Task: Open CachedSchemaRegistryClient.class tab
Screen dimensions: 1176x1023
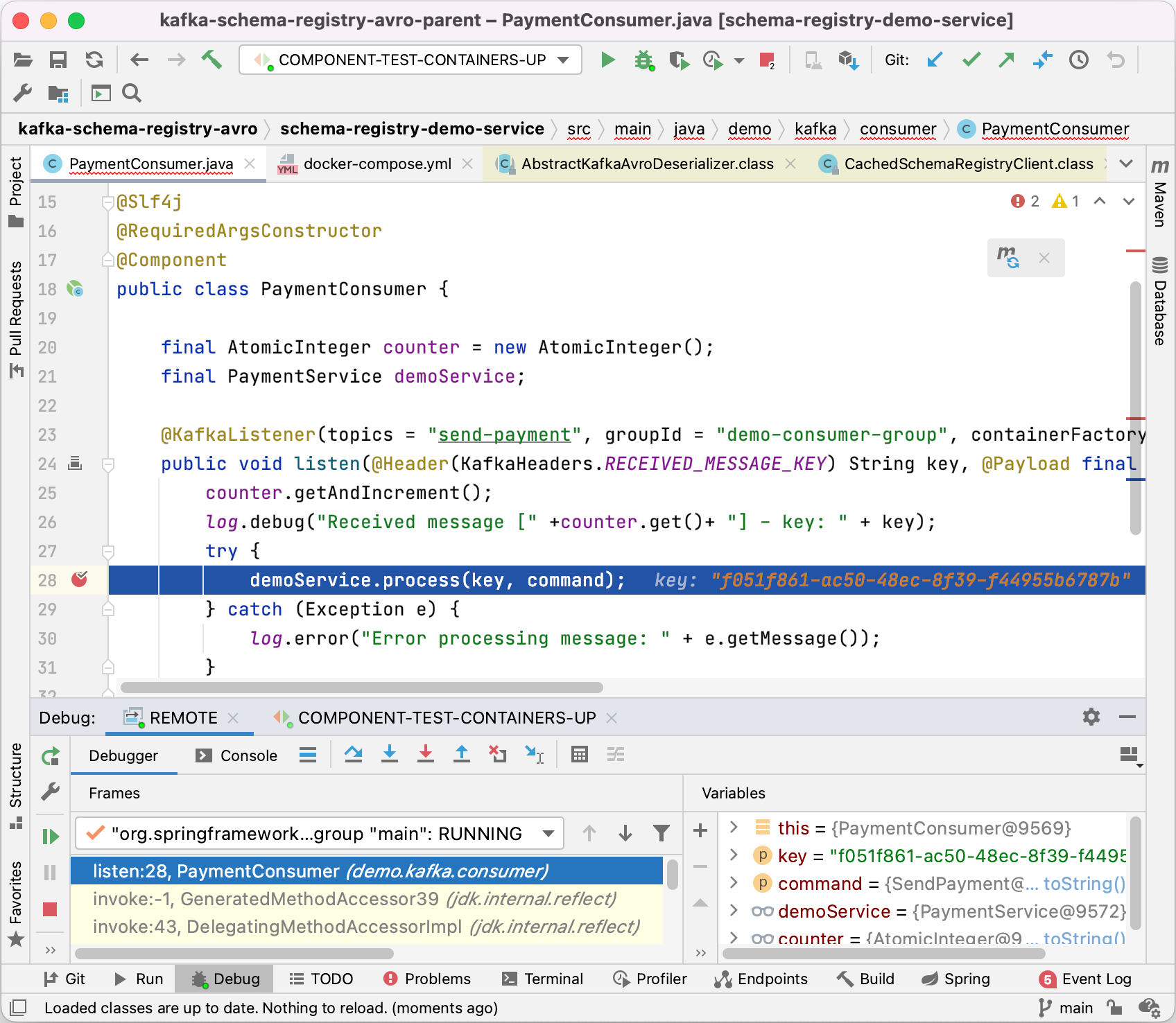Action: (x=968, y=164)
